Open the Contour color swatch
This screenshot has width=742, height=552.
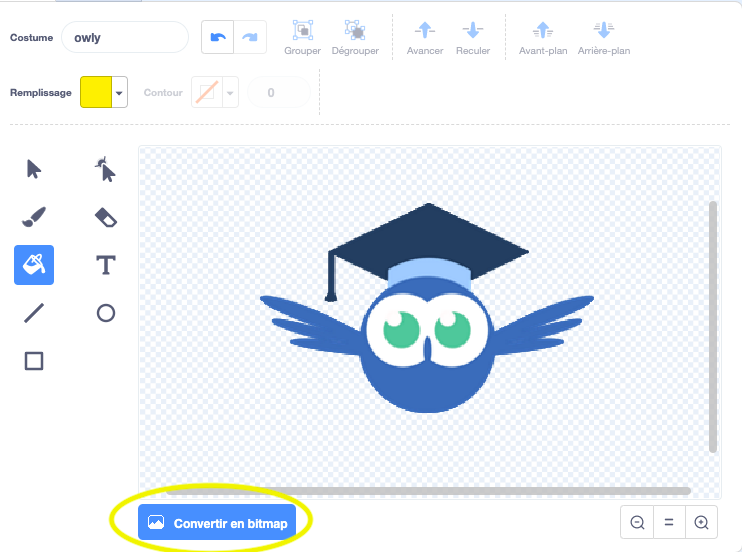coord(207,92)
